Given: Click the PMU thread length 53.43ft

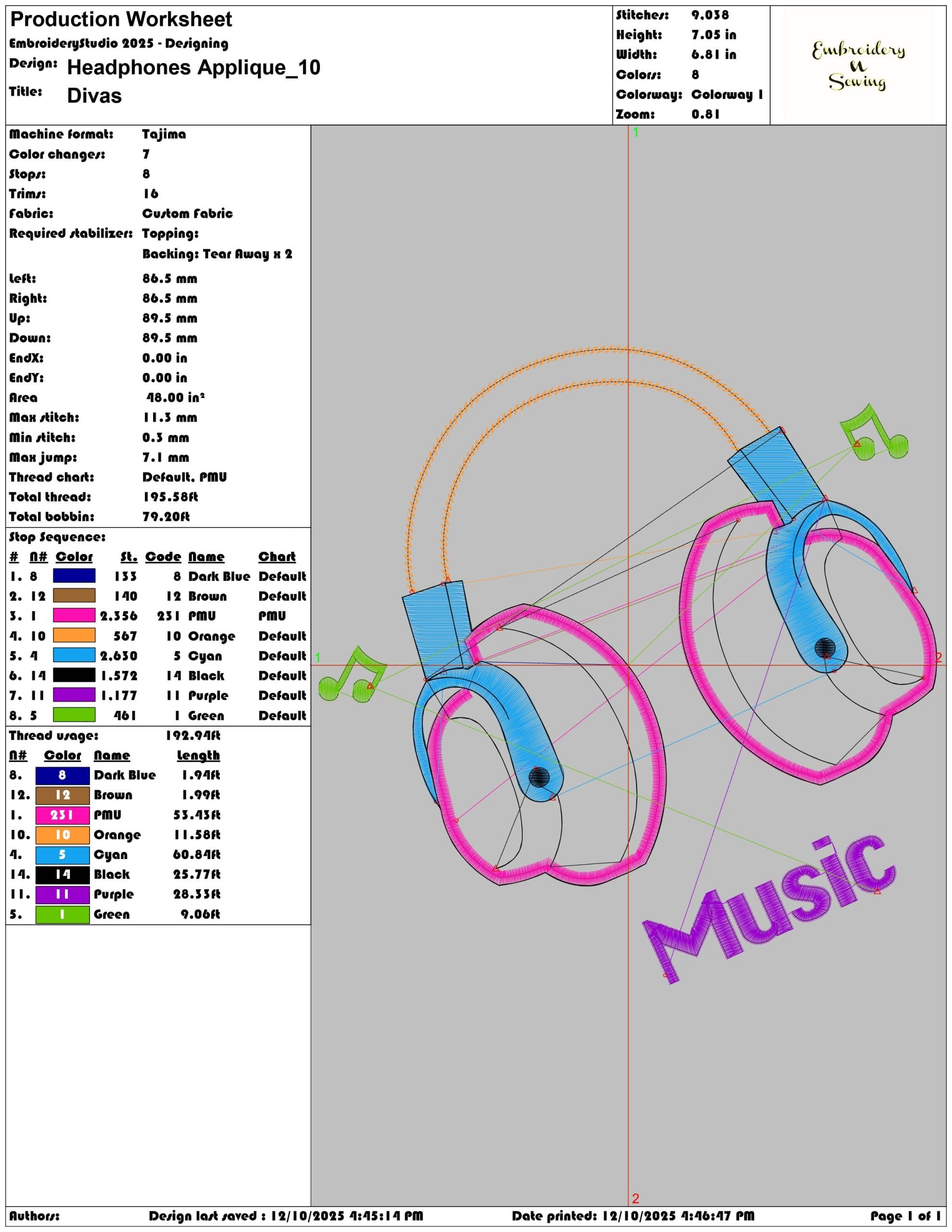Looking at the screenshot, I should point(197,815).
